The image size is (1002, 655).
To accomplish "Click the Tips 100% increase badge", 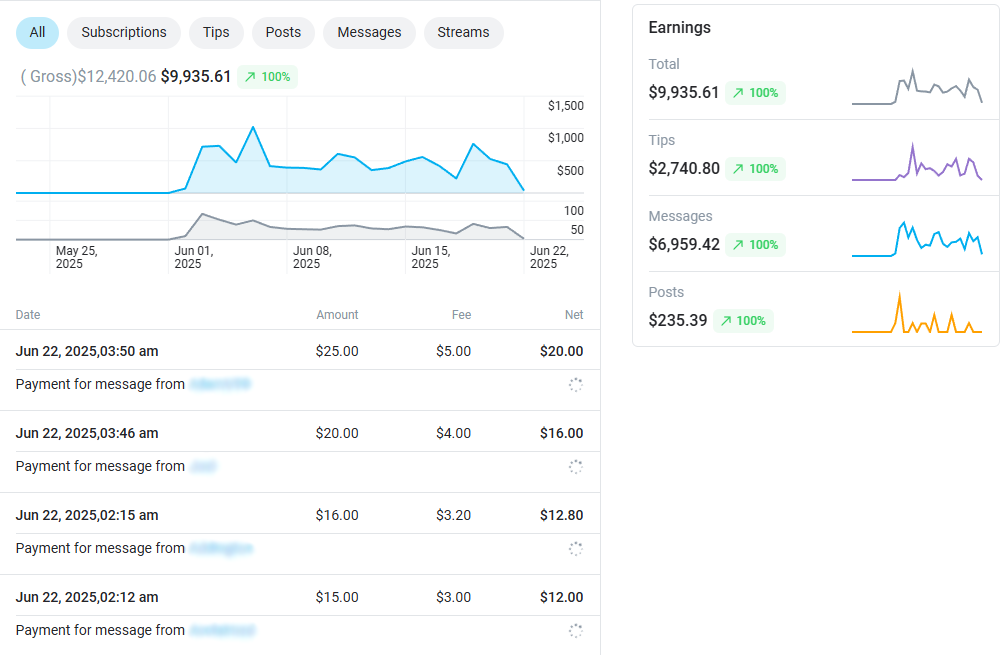I will 755,169.
